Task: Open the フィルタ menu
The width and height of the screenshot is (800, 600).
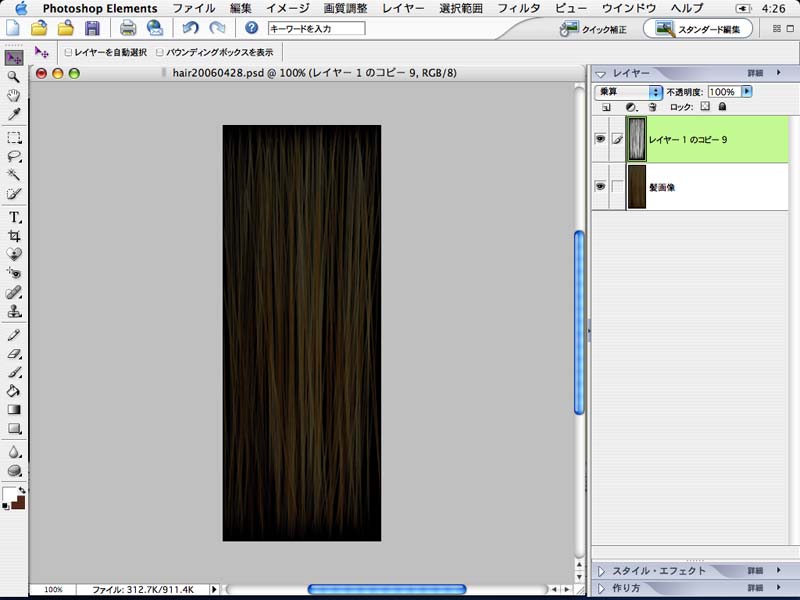Action: (519, 8)
